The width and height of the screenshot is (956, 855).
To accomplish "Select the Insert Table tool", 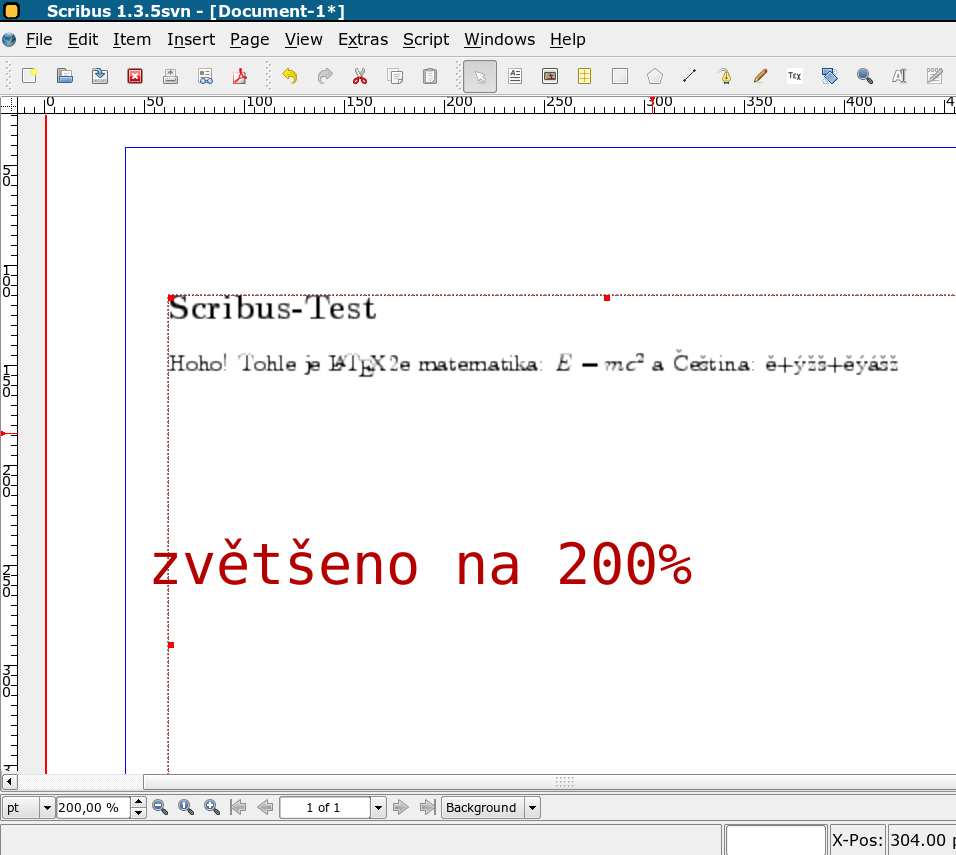I will pyautogui.click(x=584, y=76).
